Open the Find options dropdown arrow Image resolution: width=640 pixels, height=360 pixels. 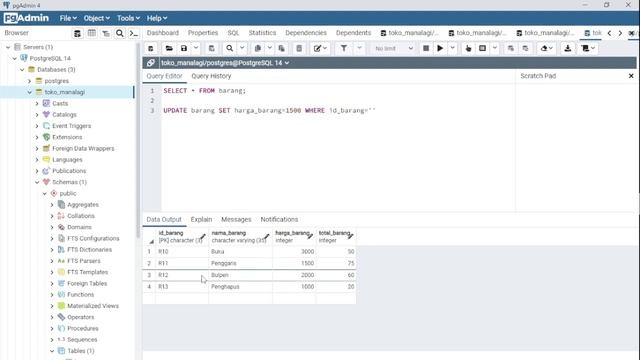click(242, 48)
